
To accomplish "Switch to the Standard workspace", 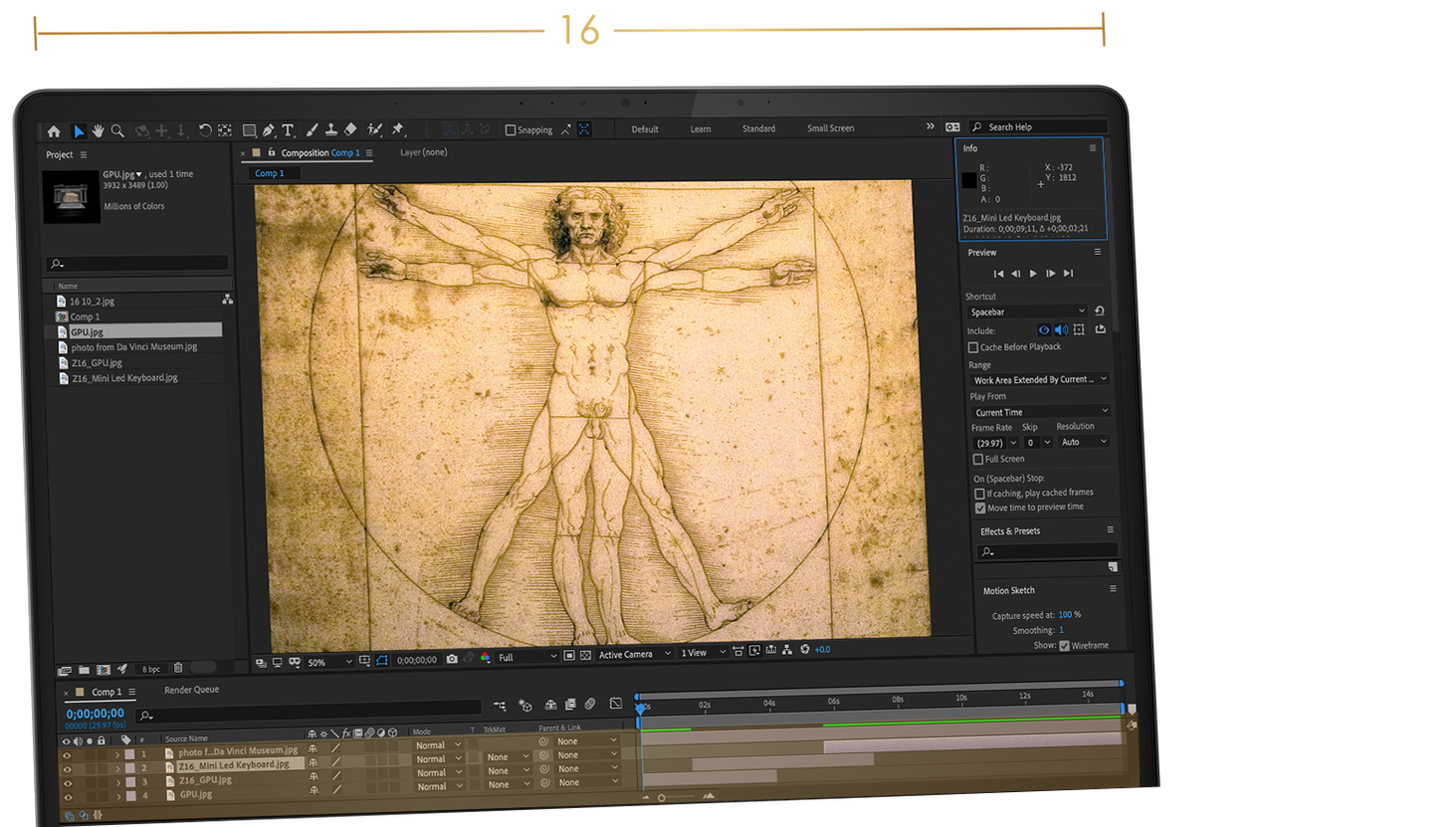I will (x=758, y=128).
